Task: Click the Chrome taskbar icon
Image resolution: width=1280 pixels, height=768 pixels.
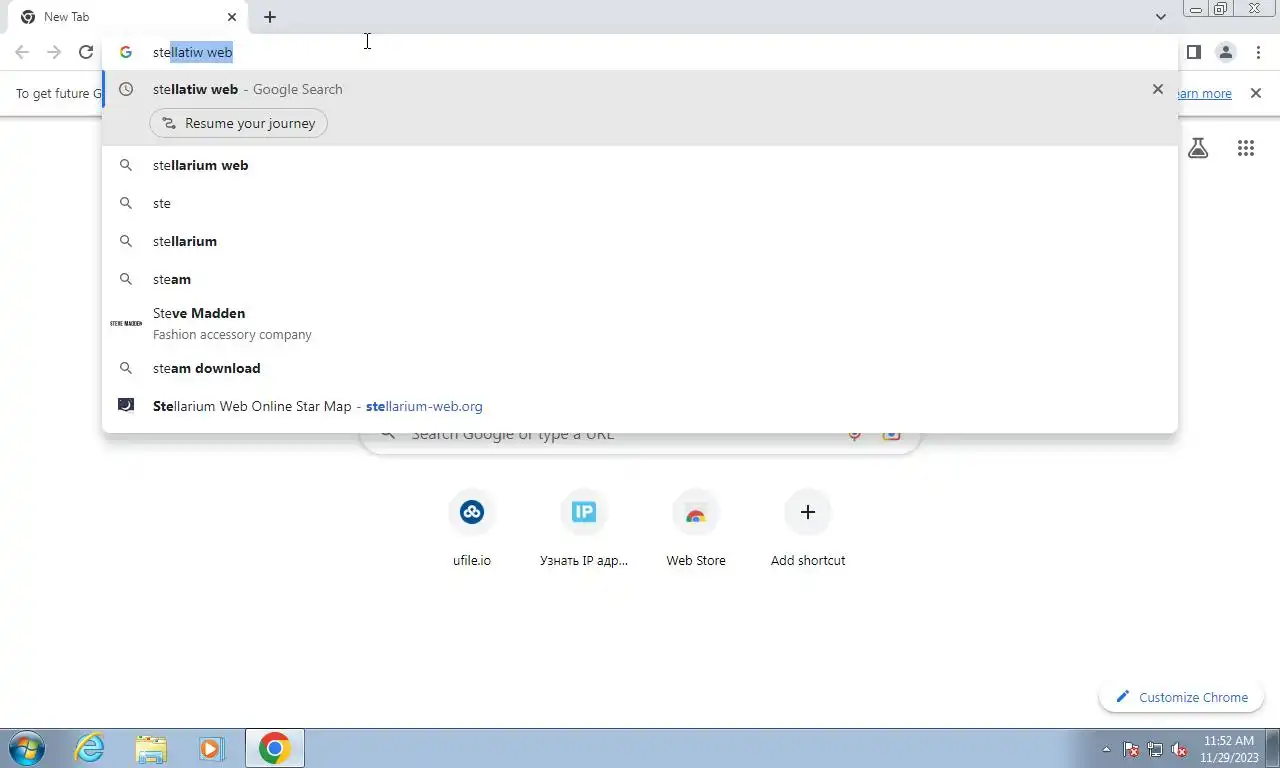Action: [274, 748]
